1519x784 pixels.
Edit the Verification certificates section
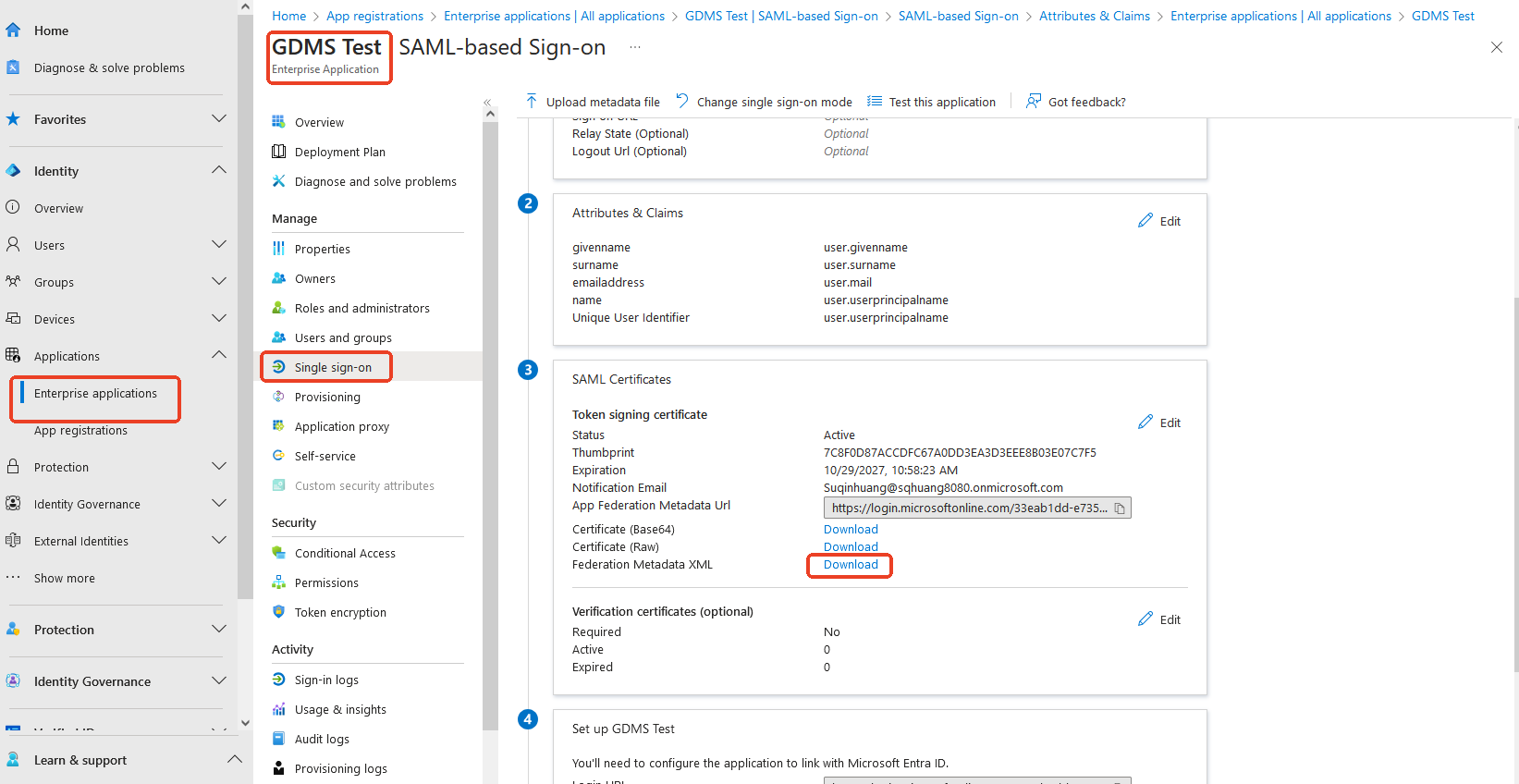point(1159,619)
